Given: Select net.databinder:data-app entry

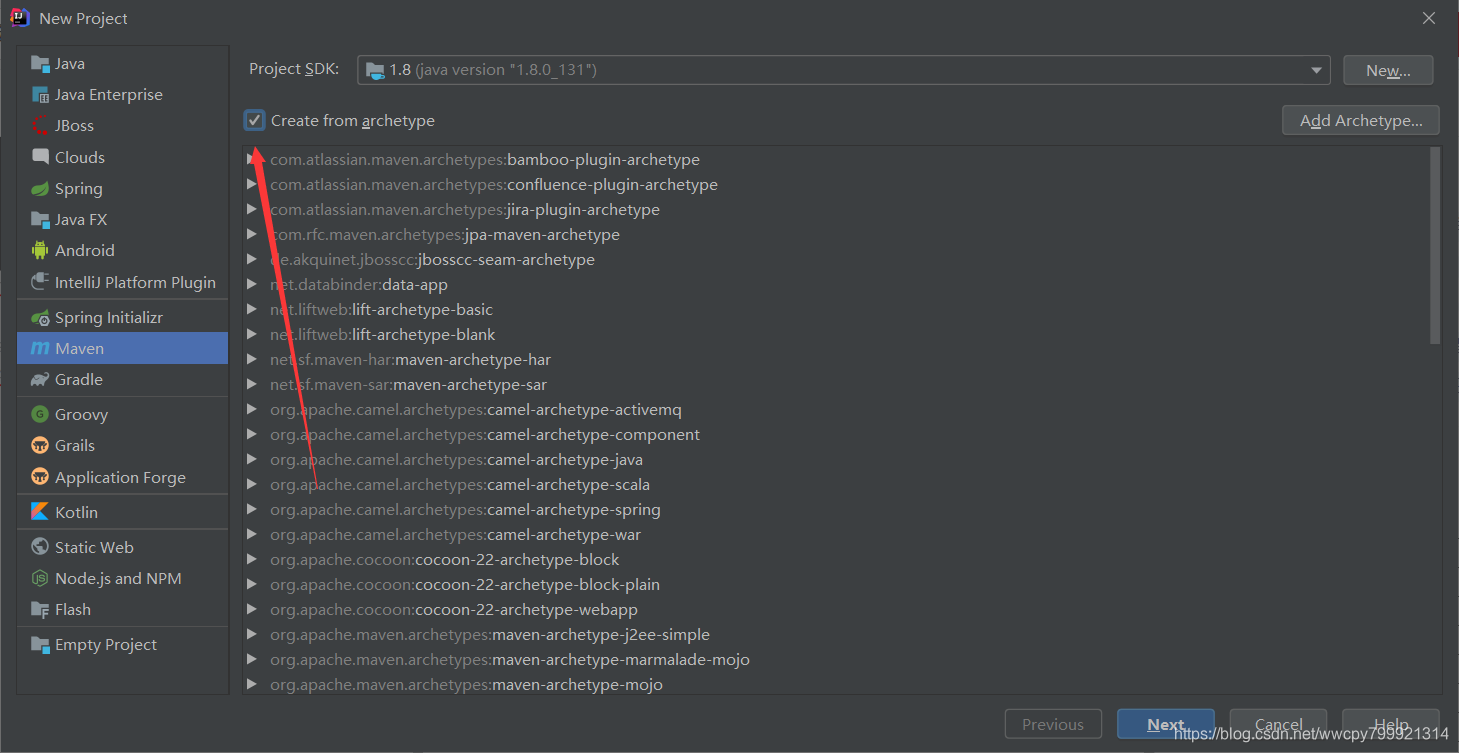Looking at the screenshot, I should (x=359, y=285).
